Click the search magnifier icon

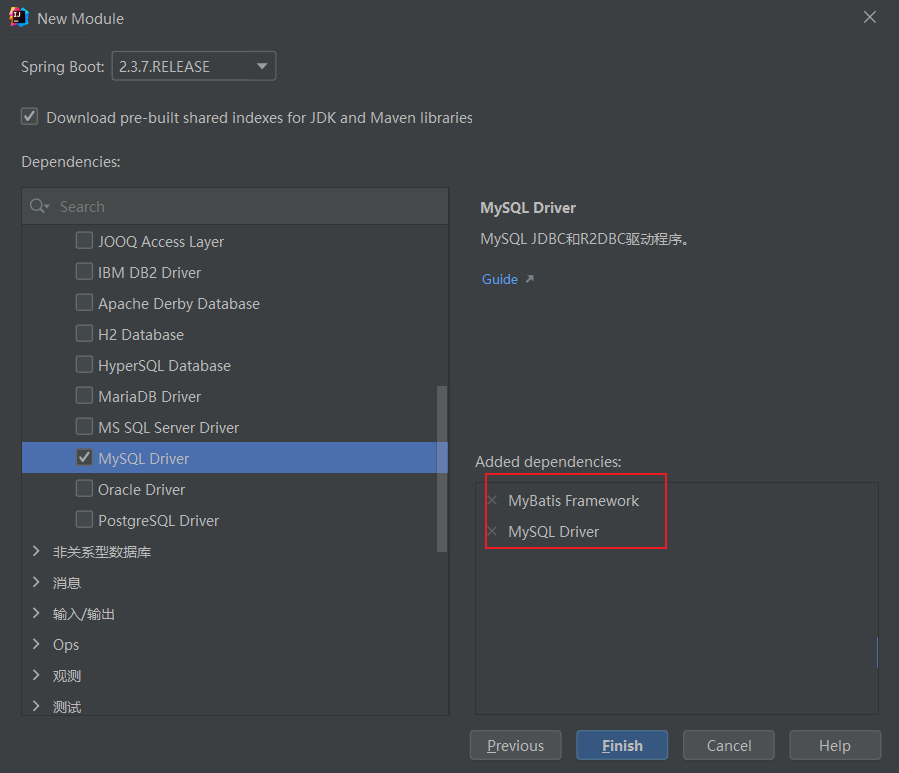38,206
